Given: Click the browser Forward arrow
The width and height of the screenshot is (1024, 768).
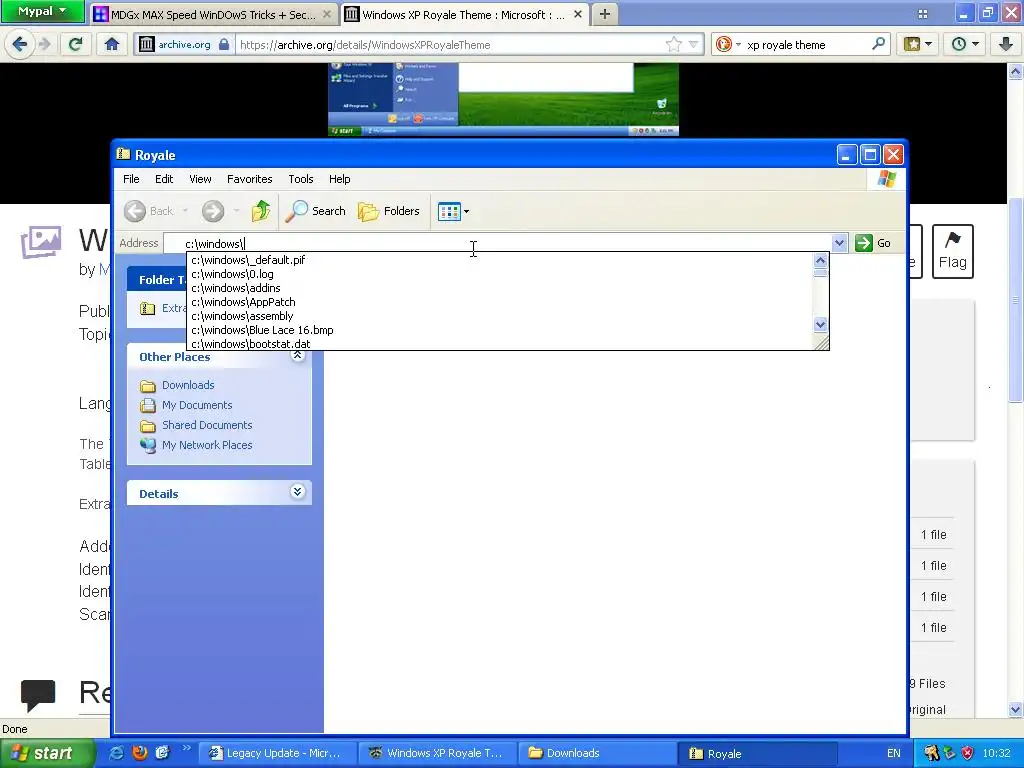Looking at the screenshot, I should click(x=44, y=44).
